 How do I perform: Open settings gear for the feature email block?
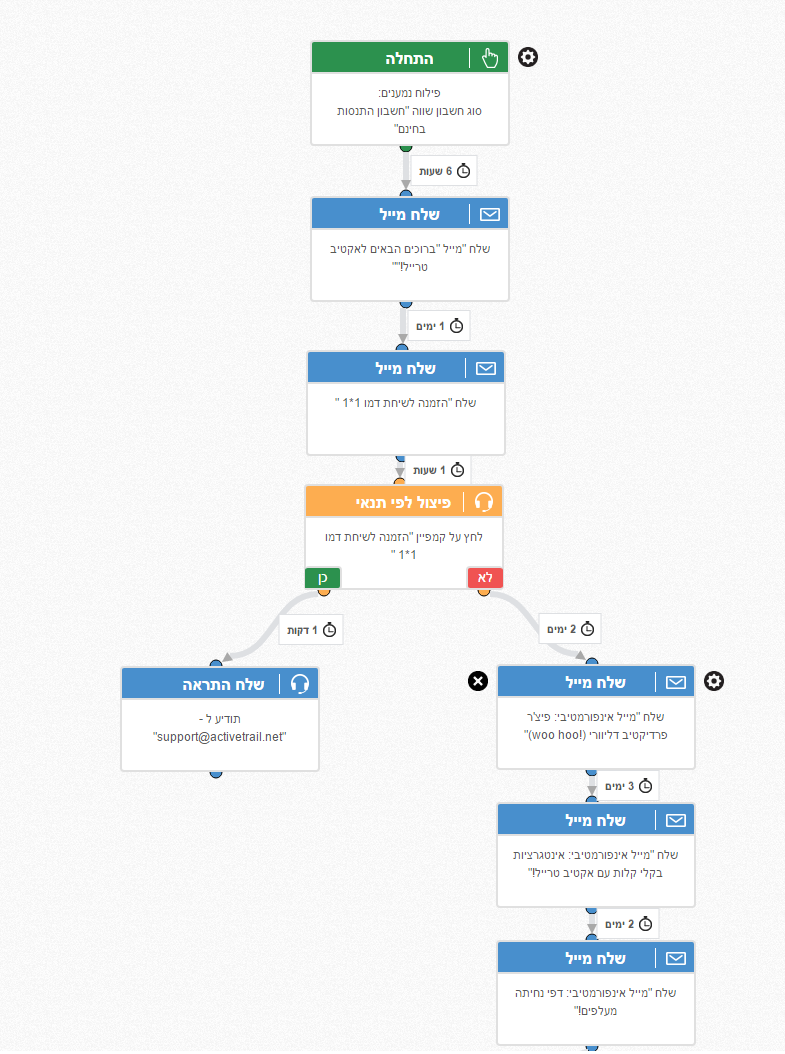coord(714,681)
